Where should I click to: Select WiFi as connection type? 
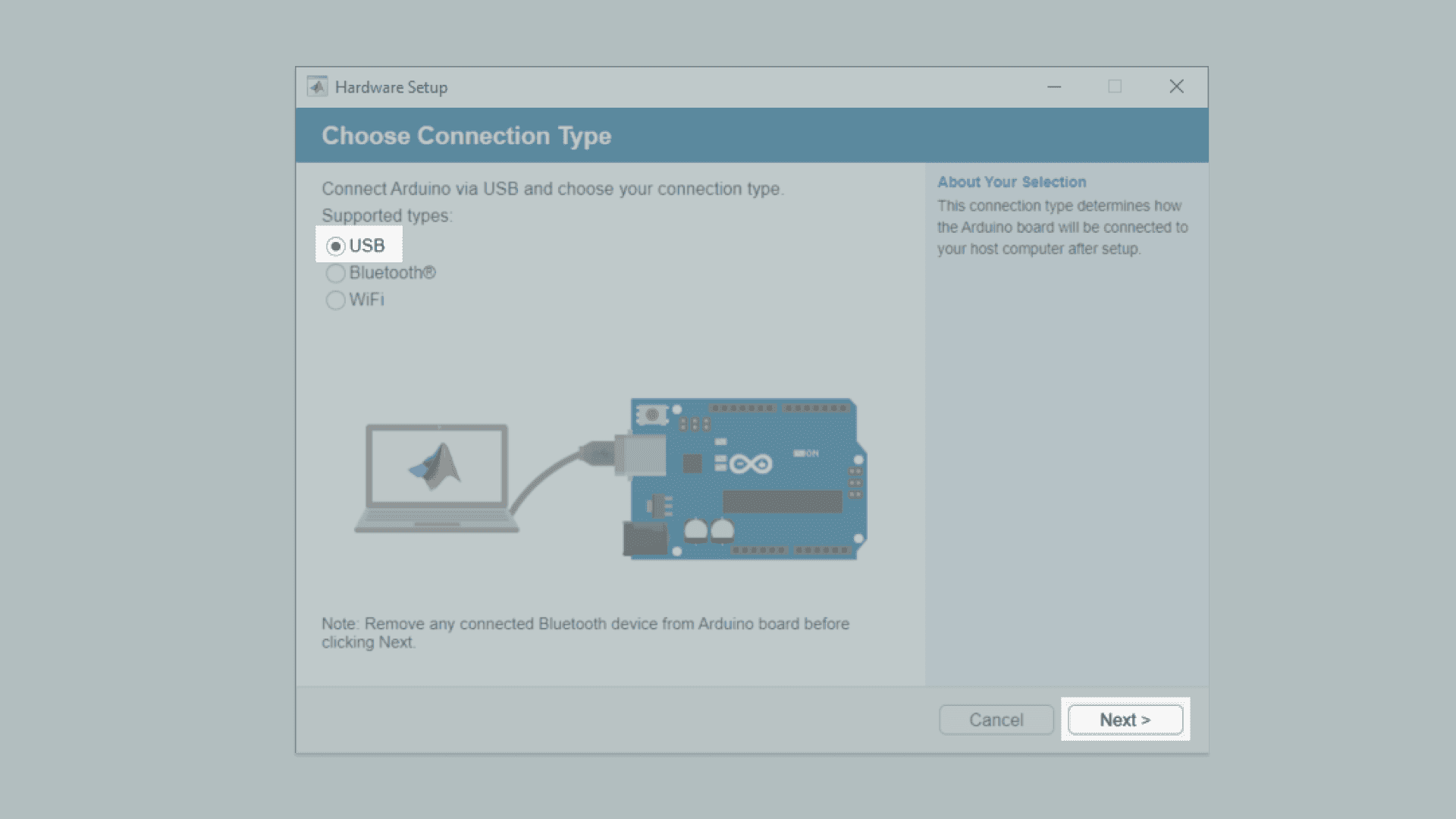click(x=336, y=300)
